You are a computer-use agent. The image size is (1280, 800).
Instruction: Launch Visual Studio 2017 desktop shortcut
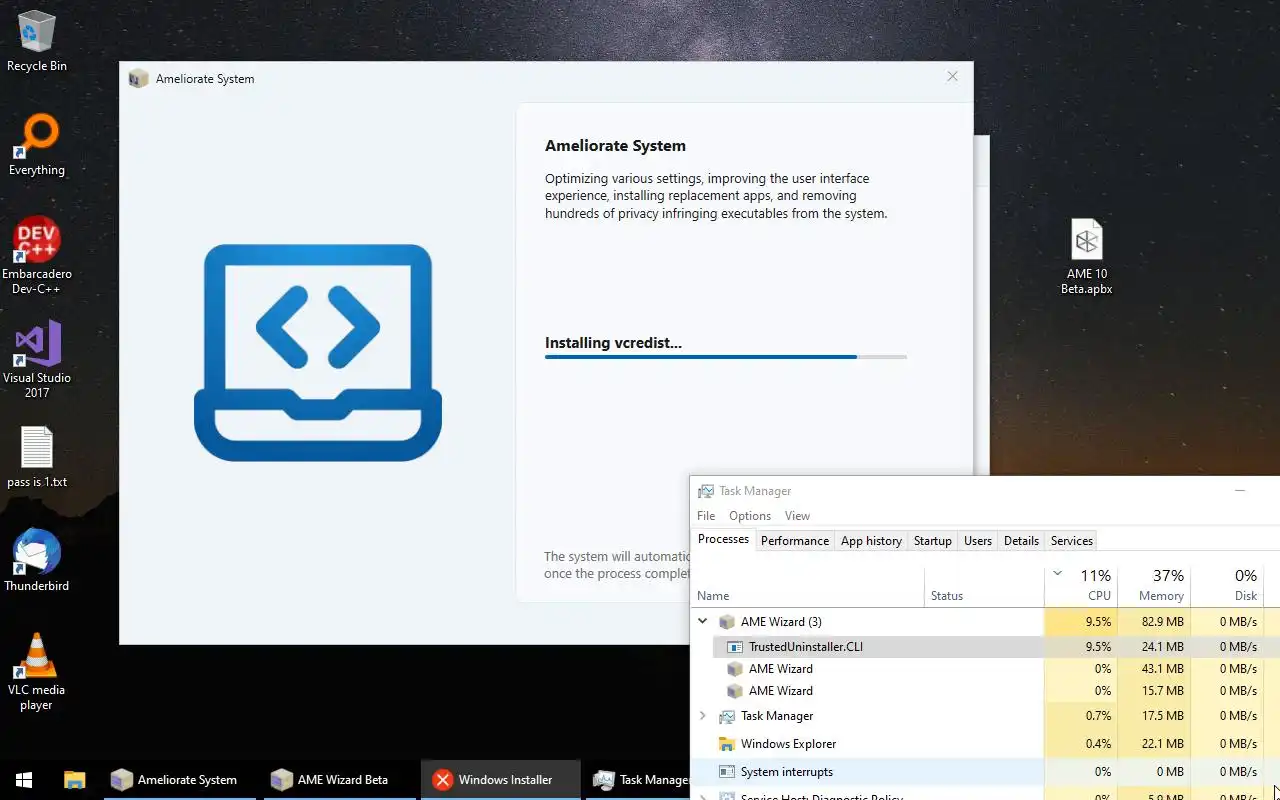point(37,360)
